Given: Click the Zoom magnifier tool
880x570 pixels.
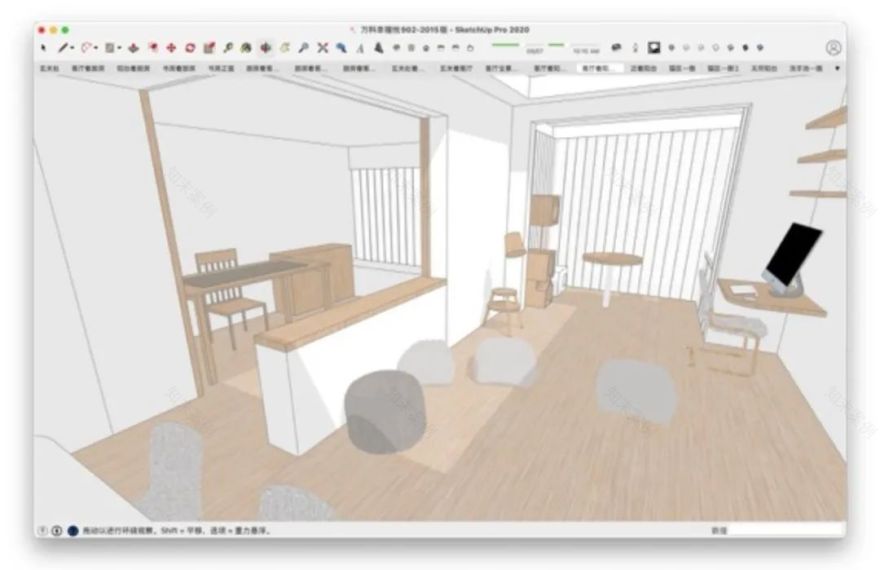Looking at the screenshot, I should point(303,47).
